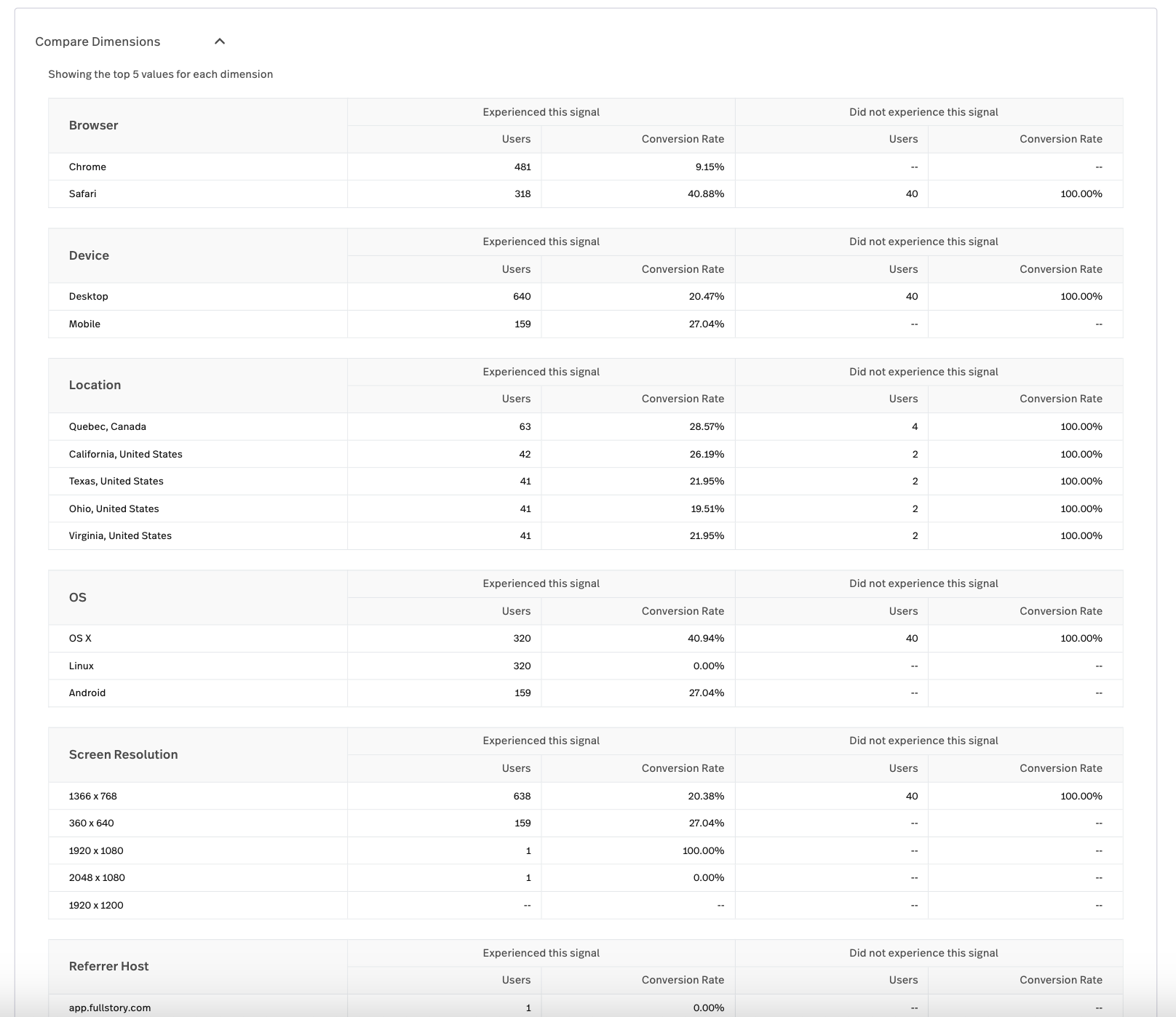Select the Safari row under Browser
1176x1017 pixels.
tap(84, 194)
